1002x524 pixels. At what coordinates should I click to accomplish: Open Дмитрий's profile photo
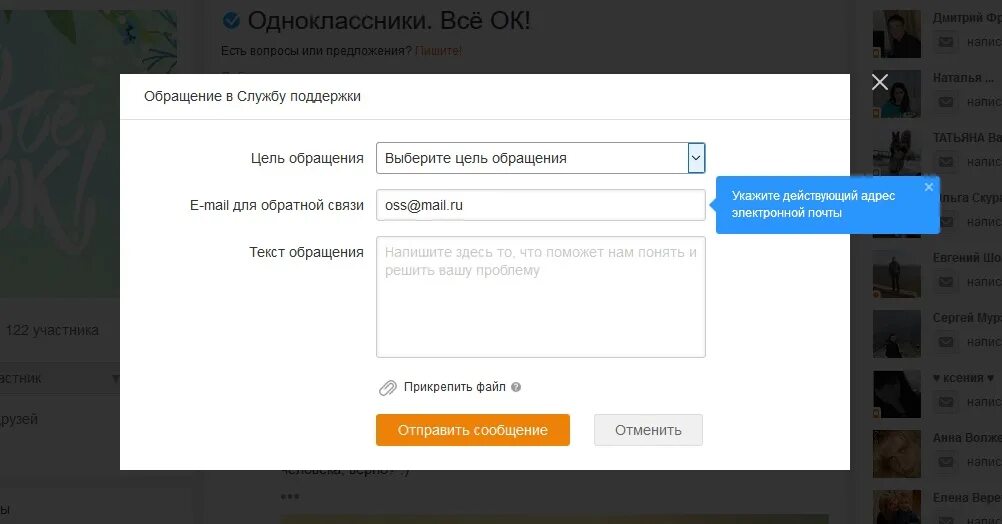[x=897, y=34]
